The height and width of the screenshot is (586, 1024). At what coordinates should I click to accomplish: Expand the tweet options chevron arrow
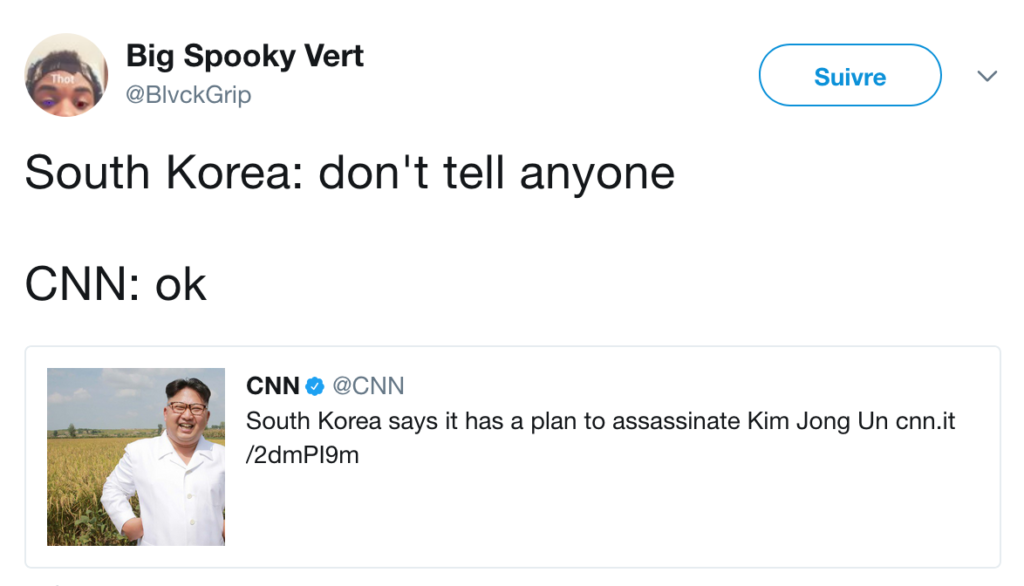(987, 76)
